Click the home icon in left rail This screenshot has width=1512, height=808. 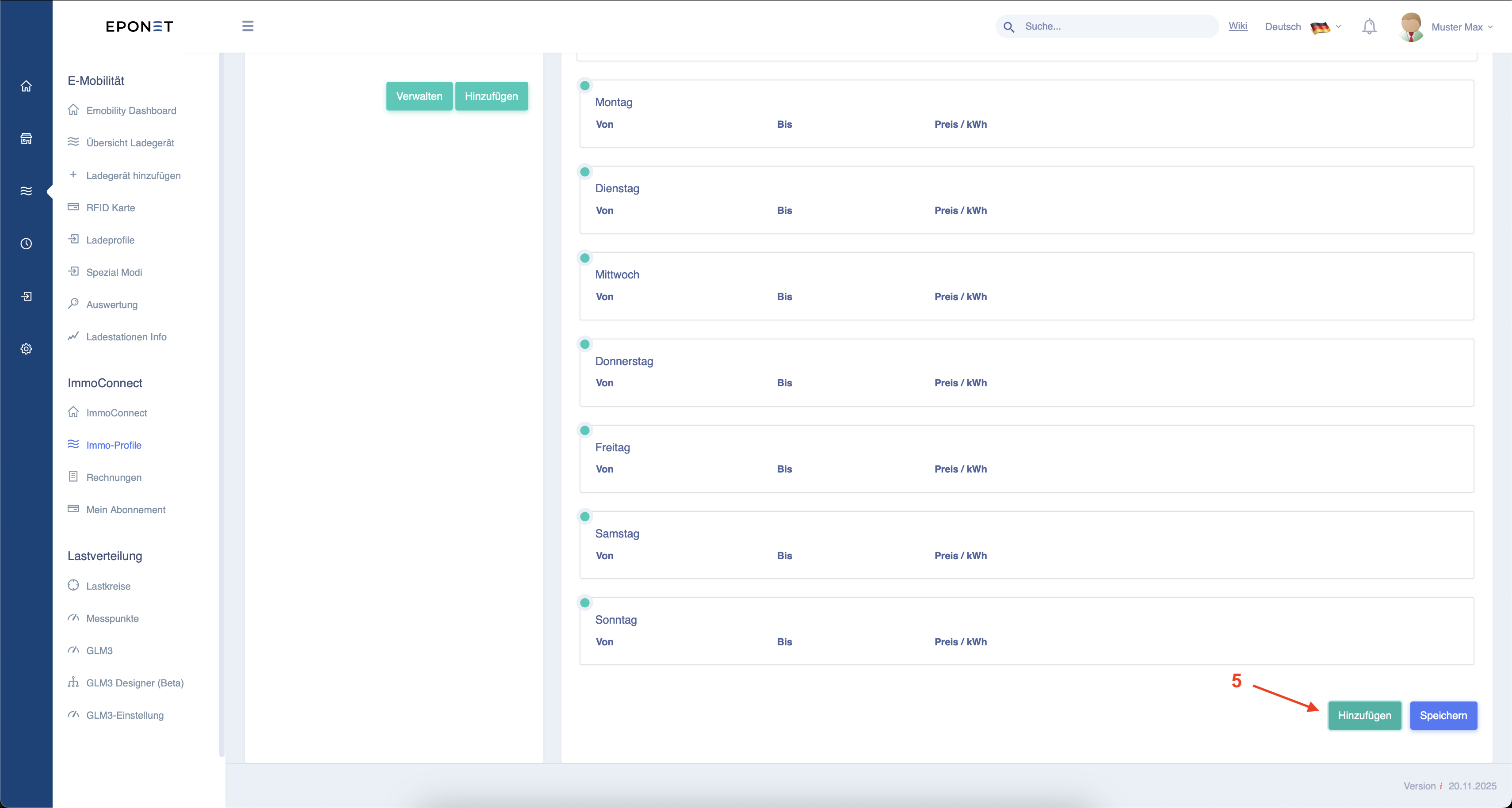click(26, 86)
